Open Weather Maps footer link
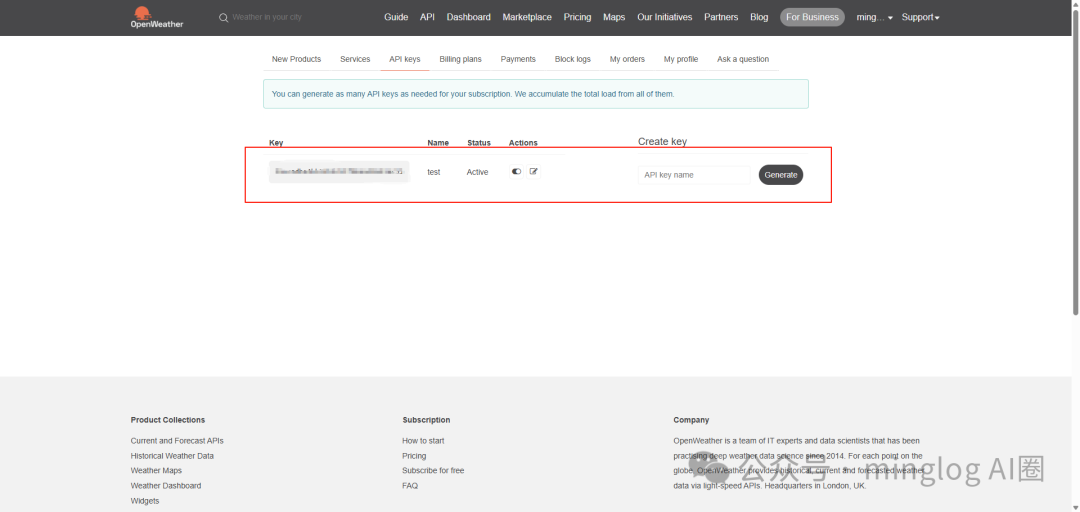This screenshot has height=512, width=1080. coord(156,471)
